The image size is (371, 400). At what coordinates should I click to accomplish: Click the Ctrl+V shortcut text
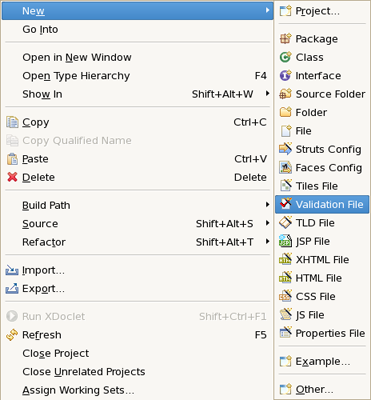pos(251,159)
